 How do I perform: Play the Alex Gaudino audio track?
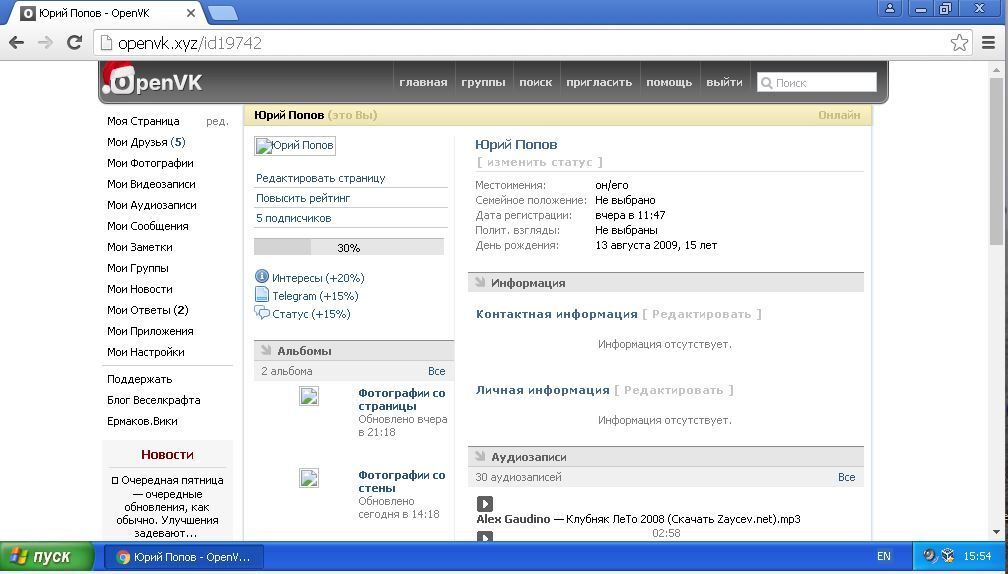(485, 504)
